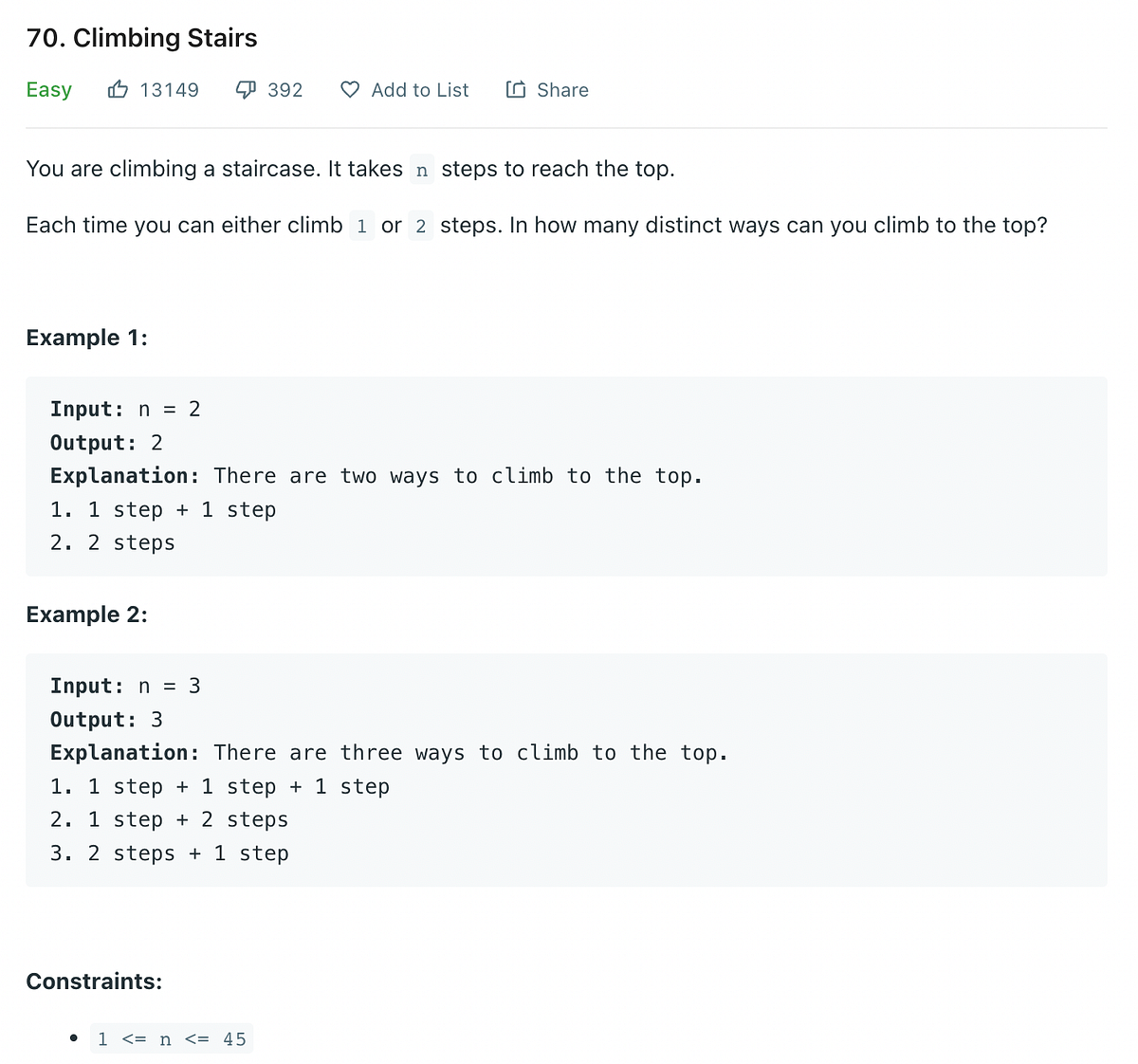Screen dimensions: 1138x1064
Task: Downvote the problem with the thumbs-down icon
Action: pyautogui.click(x=247, y=89)
